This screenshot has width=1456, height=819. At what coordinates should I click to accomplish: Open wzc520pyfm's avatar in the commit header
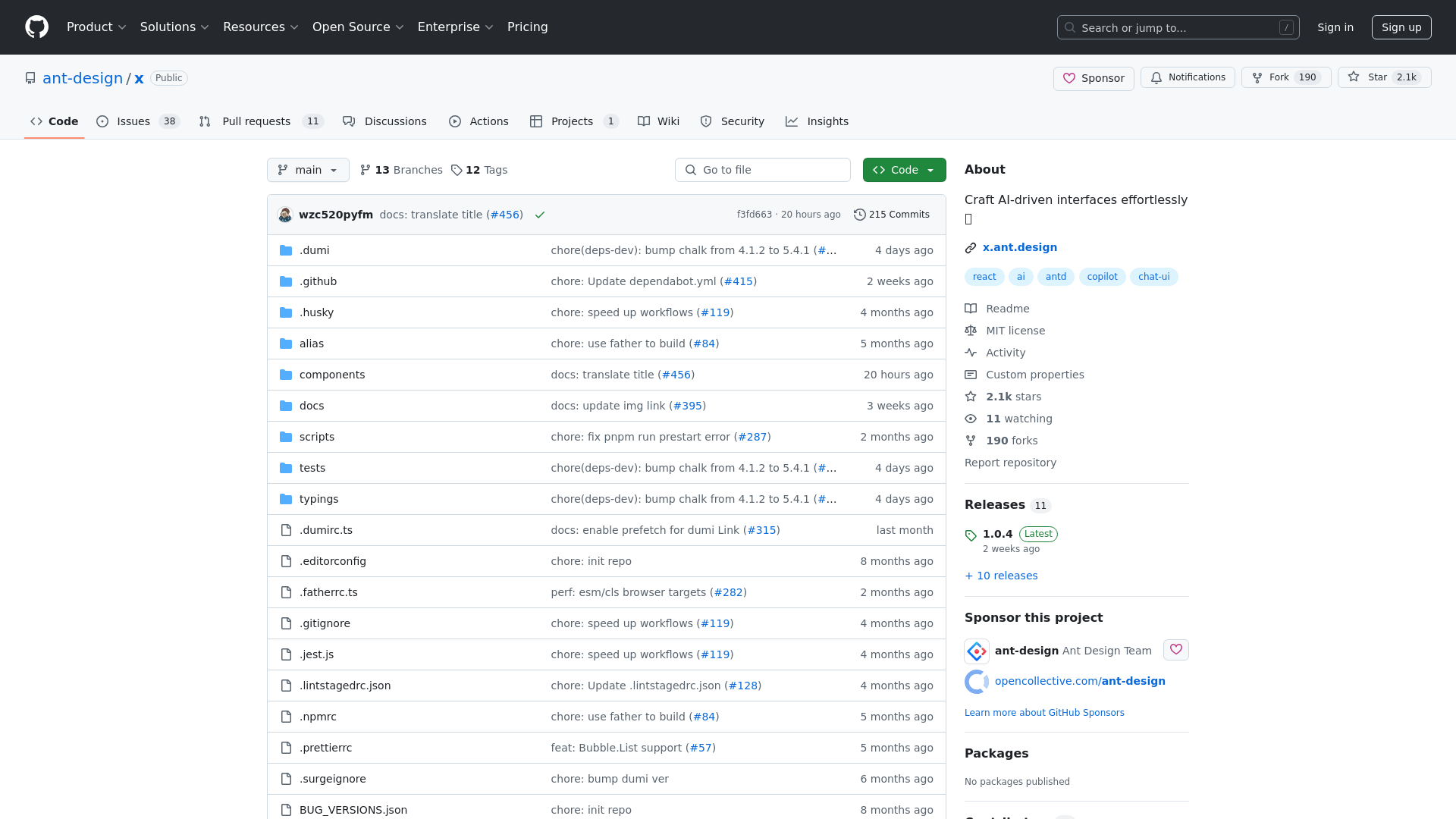[285, 215]
